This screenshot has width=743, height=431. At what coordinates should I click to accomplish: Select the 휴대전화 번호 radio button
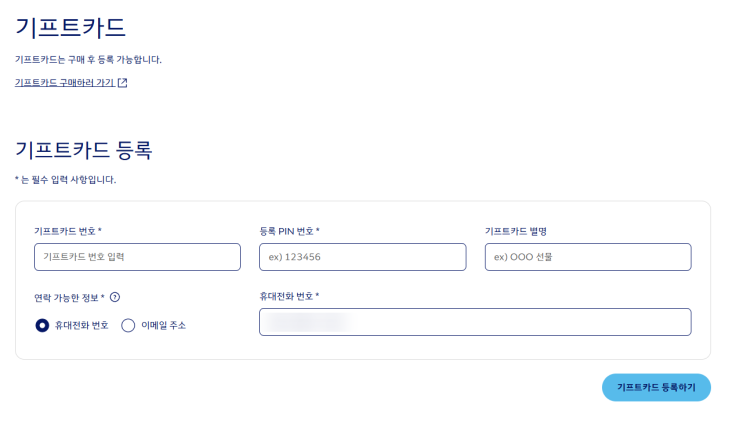click(x=42, y=325)
